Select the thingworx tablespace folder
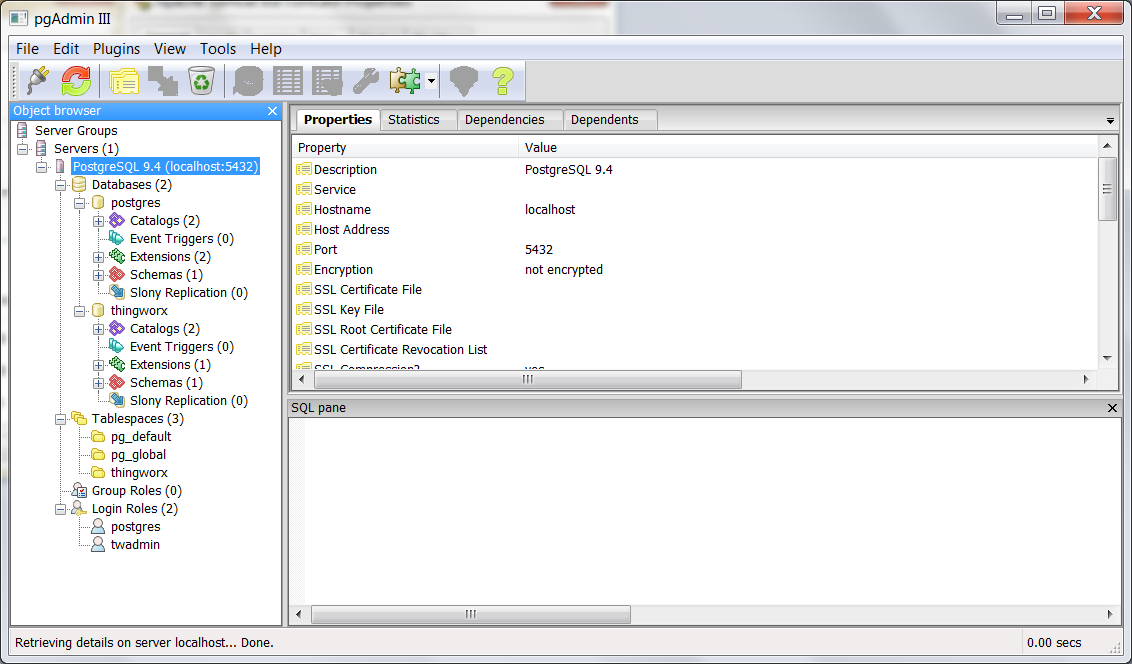Screen dimensions: 1132x664 click(x=139, y=473)
